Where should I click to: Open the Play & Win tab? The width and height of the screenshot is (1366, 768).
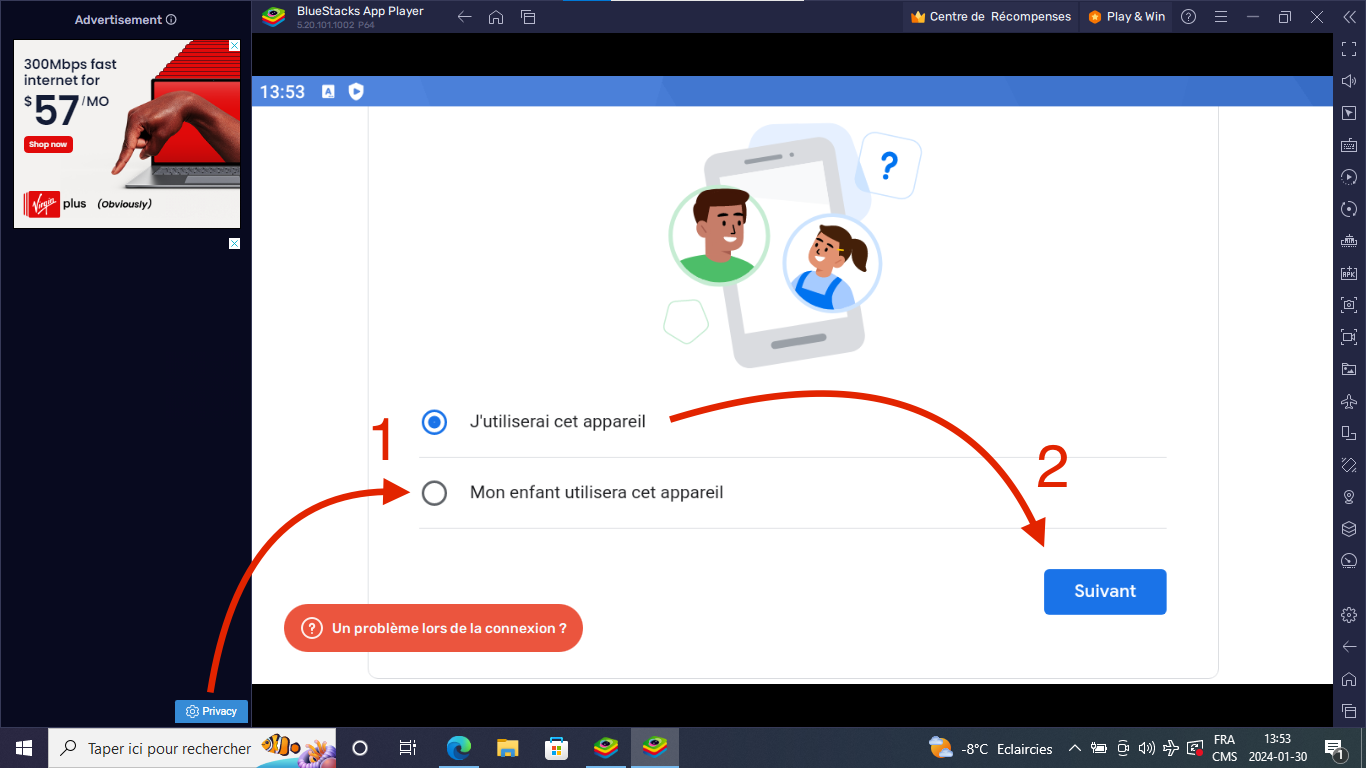[1126, 17]
